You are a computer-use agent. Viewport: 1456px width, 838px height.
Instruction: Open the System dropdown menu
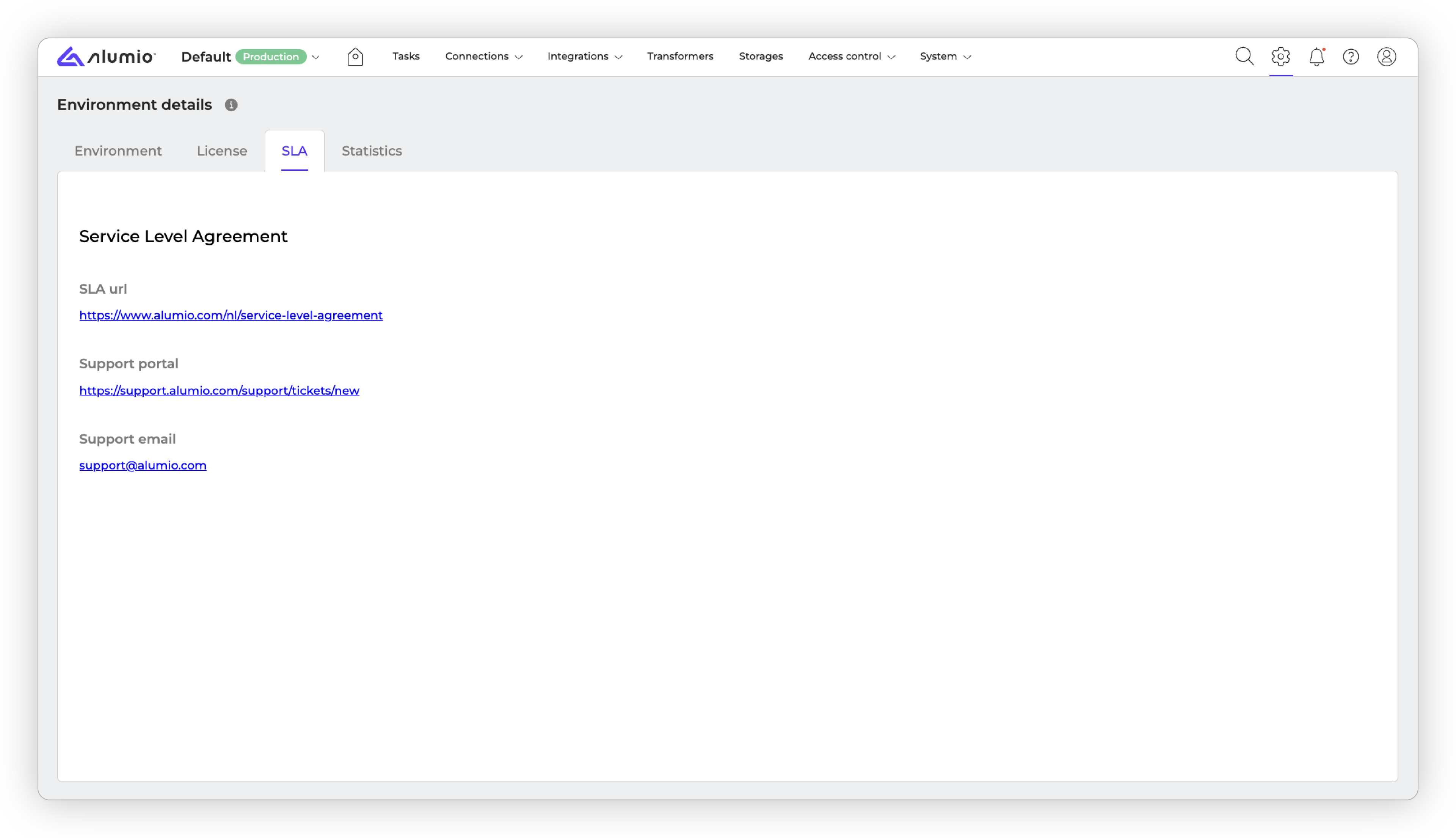point(945,57)
